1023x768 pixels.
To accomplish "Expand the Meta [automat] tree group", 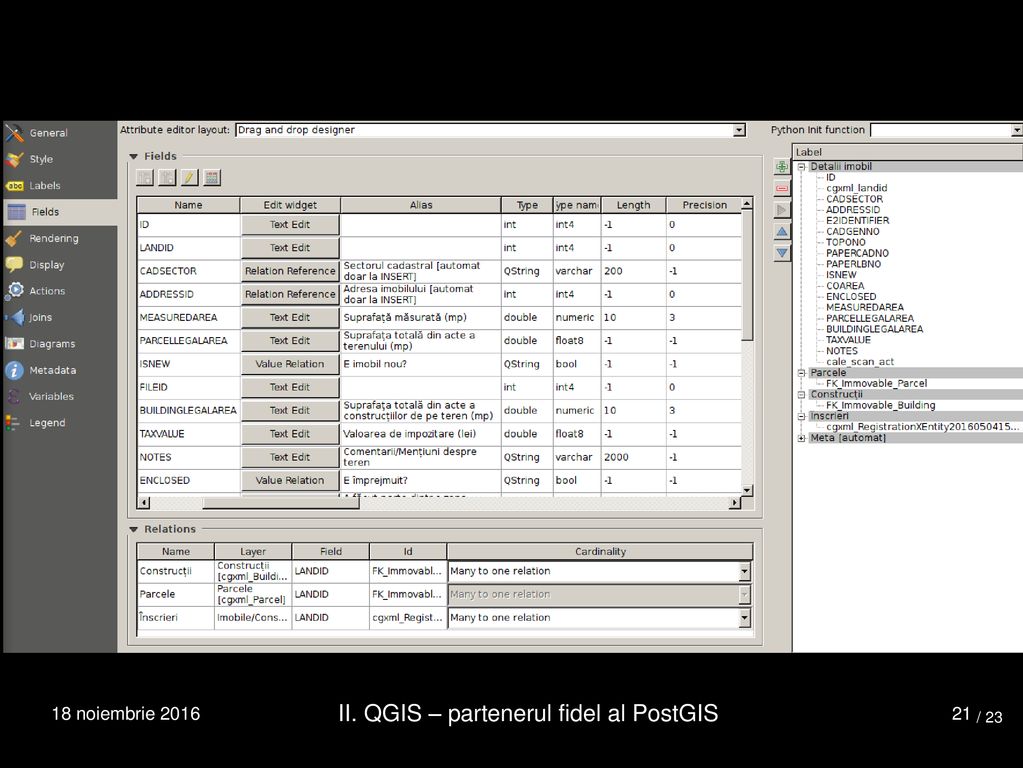I will [802, 438].
